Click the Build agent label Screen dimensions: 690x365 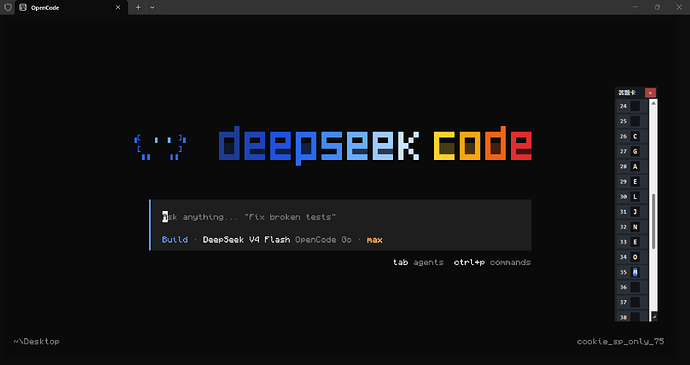(175, 240)
